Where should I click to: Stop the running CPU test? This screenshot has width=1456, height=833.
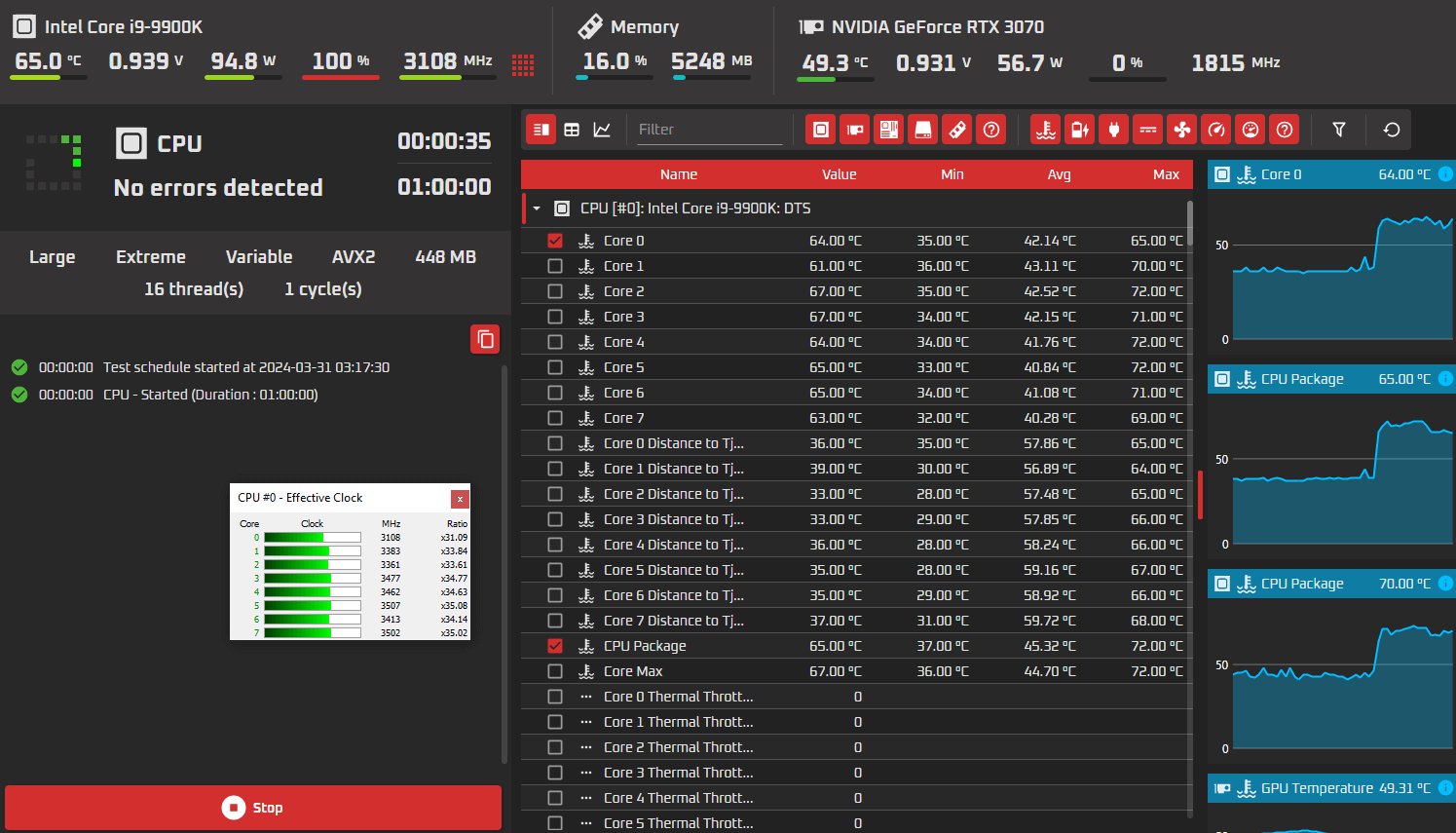tap(253, 808)
